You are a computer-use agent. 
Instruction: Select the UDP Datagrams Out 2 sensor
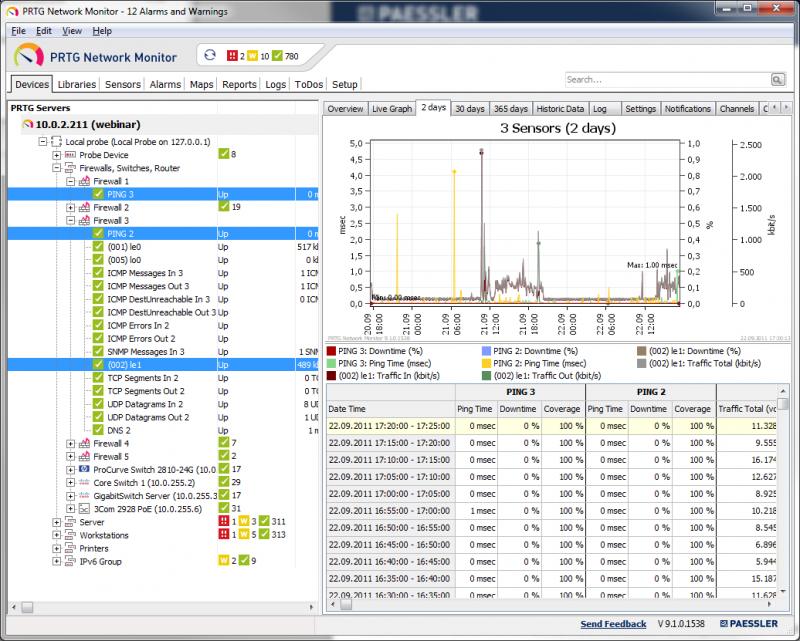point(148,417)
